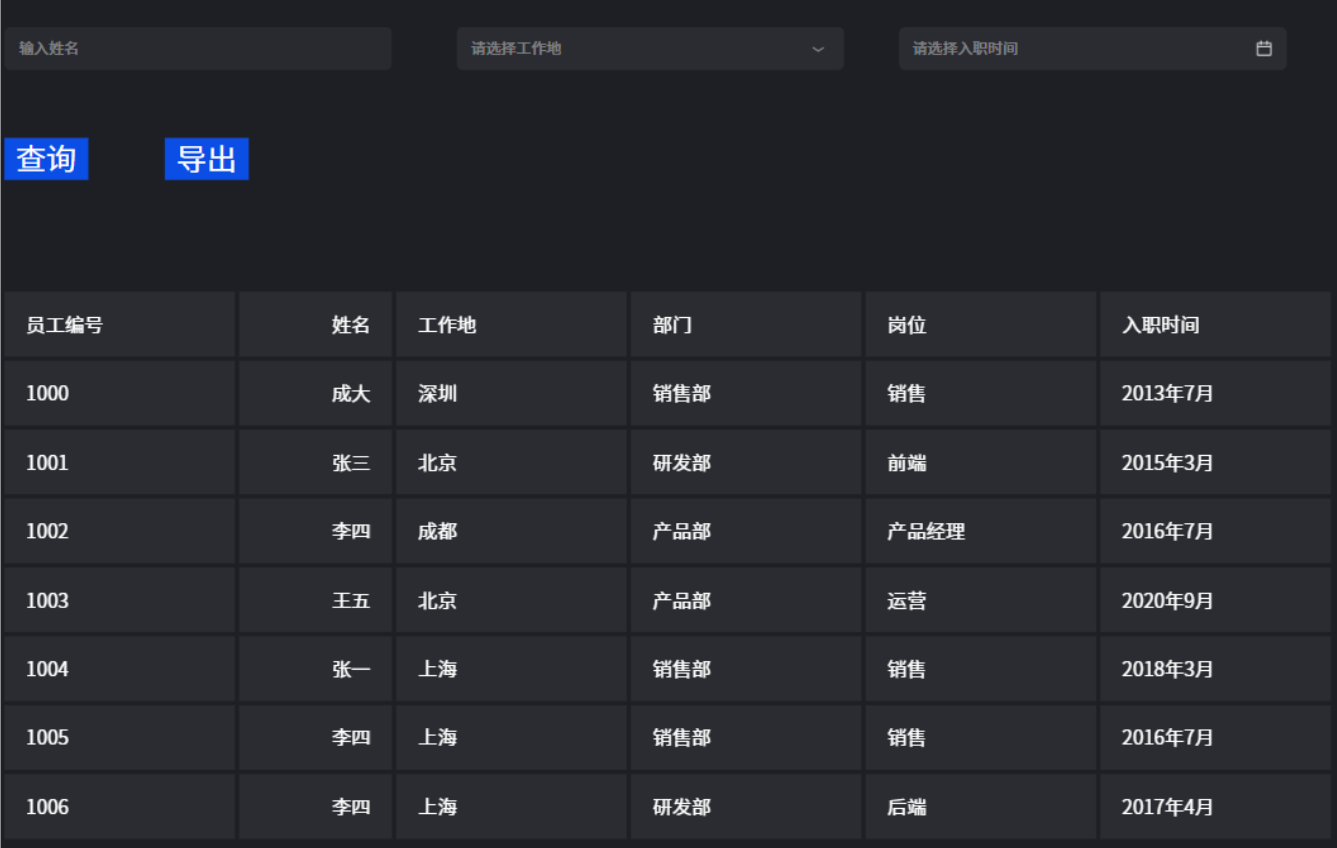Click the 入职时间 column header
The image size is (1337, 848).
(x=1214, y=325)
